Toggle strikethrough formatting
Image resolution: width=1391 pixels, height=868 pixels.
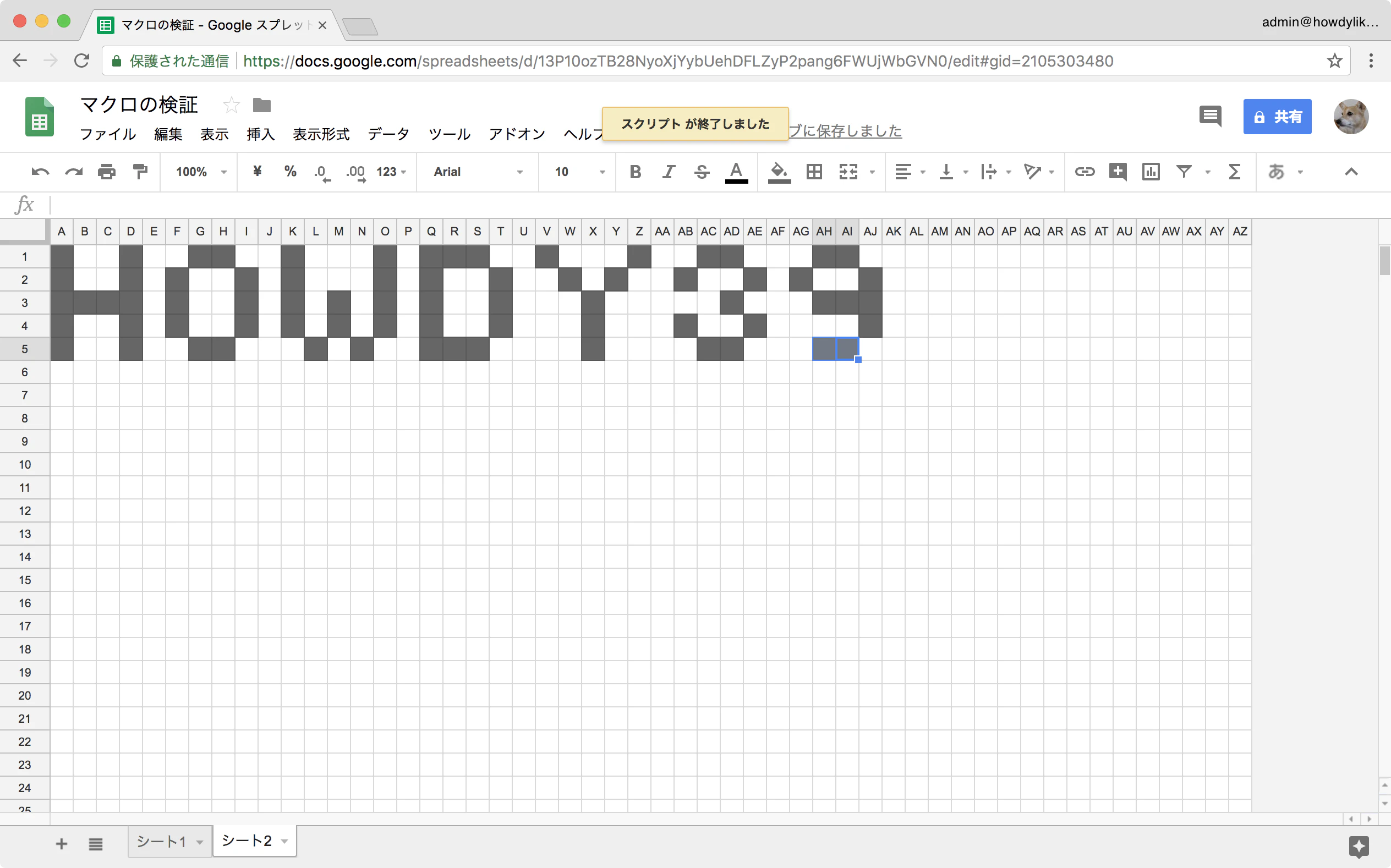[x=702, y=172]
